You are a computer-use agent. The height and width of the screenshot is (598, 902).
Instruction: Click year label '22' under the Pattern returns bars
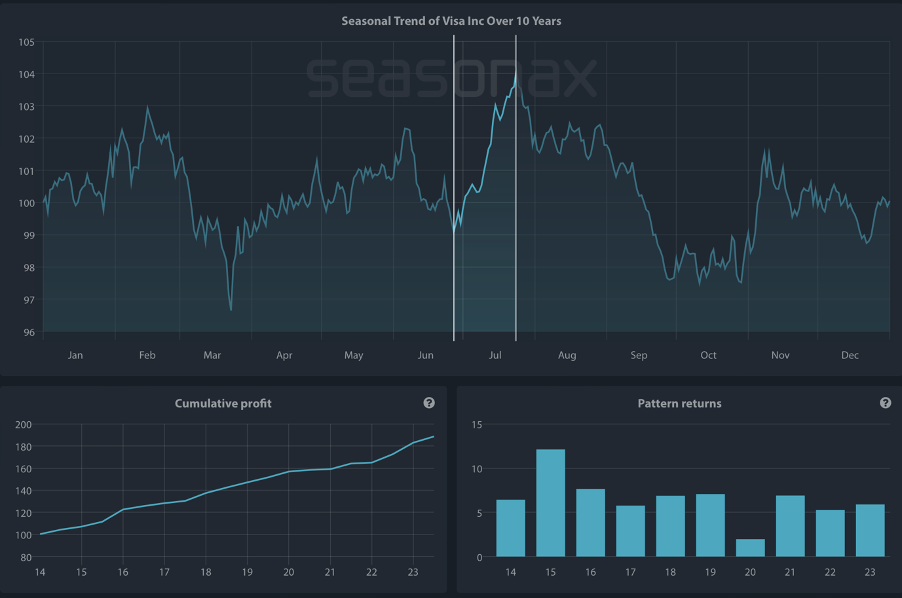[x=830, y=573]
